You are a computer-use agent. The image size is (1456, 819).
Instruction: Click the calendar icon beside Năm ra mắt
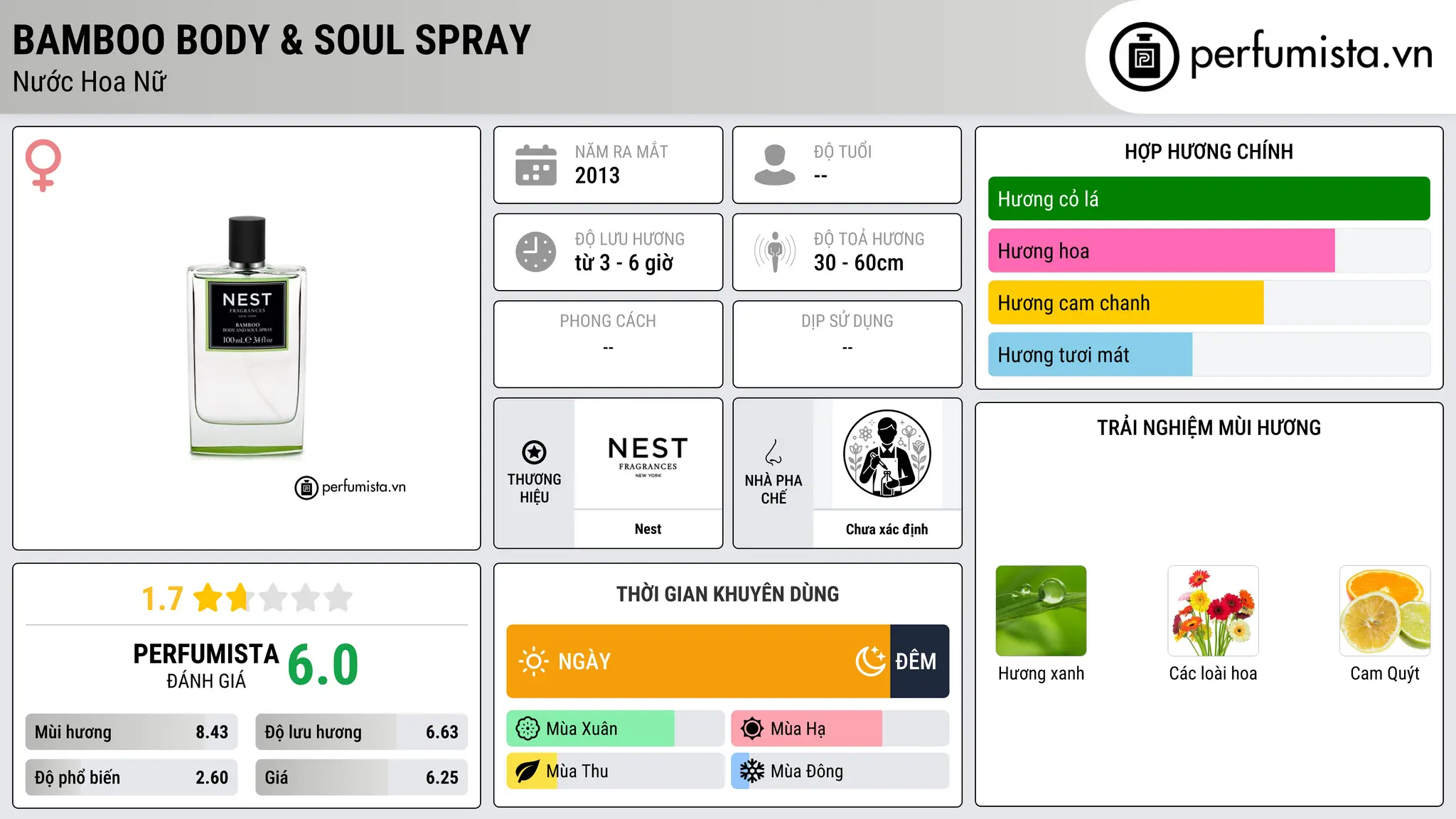[x=536, y=165]
